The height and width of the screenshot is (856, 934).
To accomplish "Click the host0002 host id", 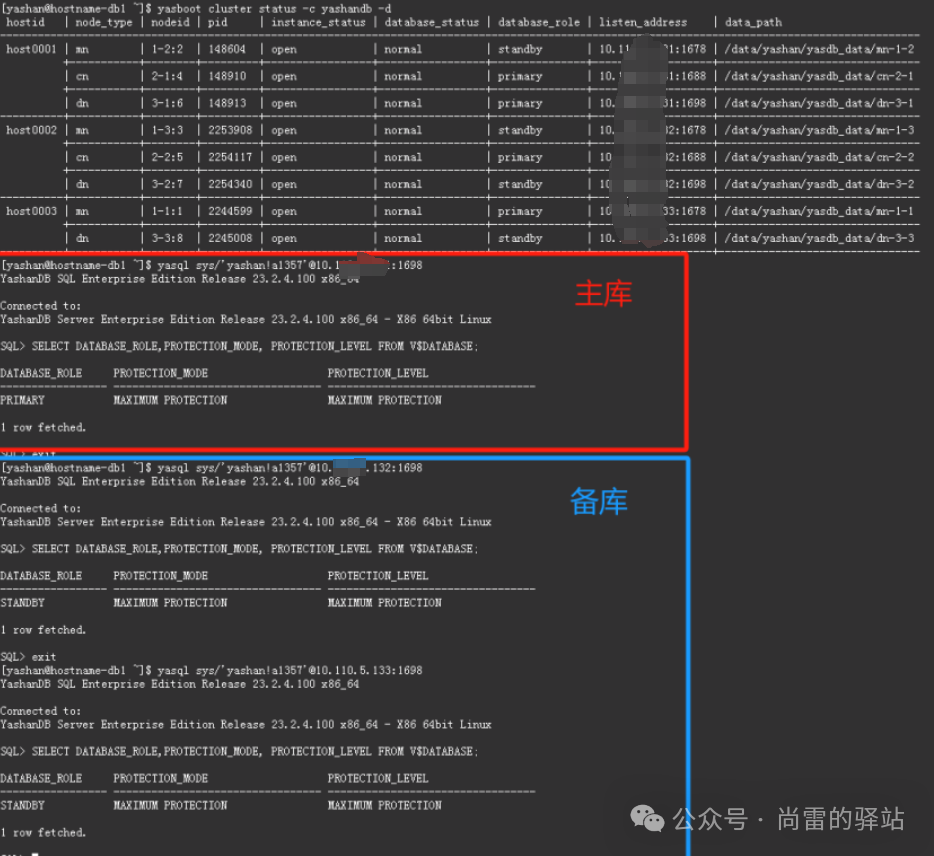I will (31, 130).
